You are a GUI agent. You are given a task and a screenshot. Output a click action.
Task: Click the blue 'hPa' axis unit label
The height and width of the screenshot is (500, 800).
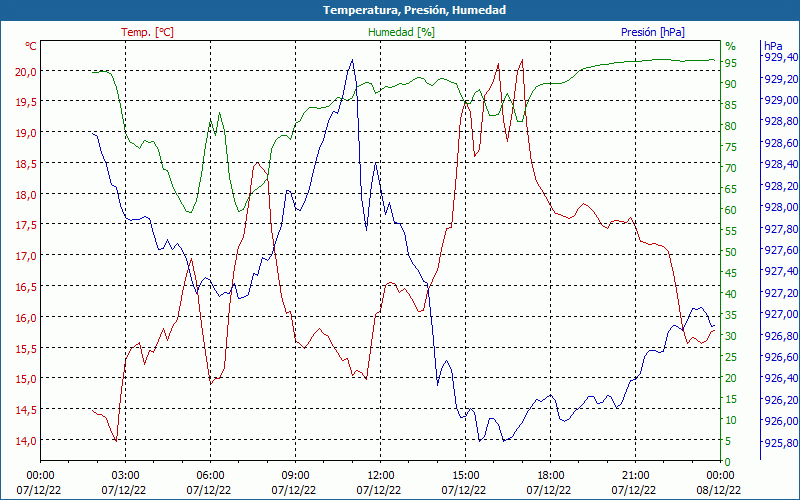[x=773, y=46]
